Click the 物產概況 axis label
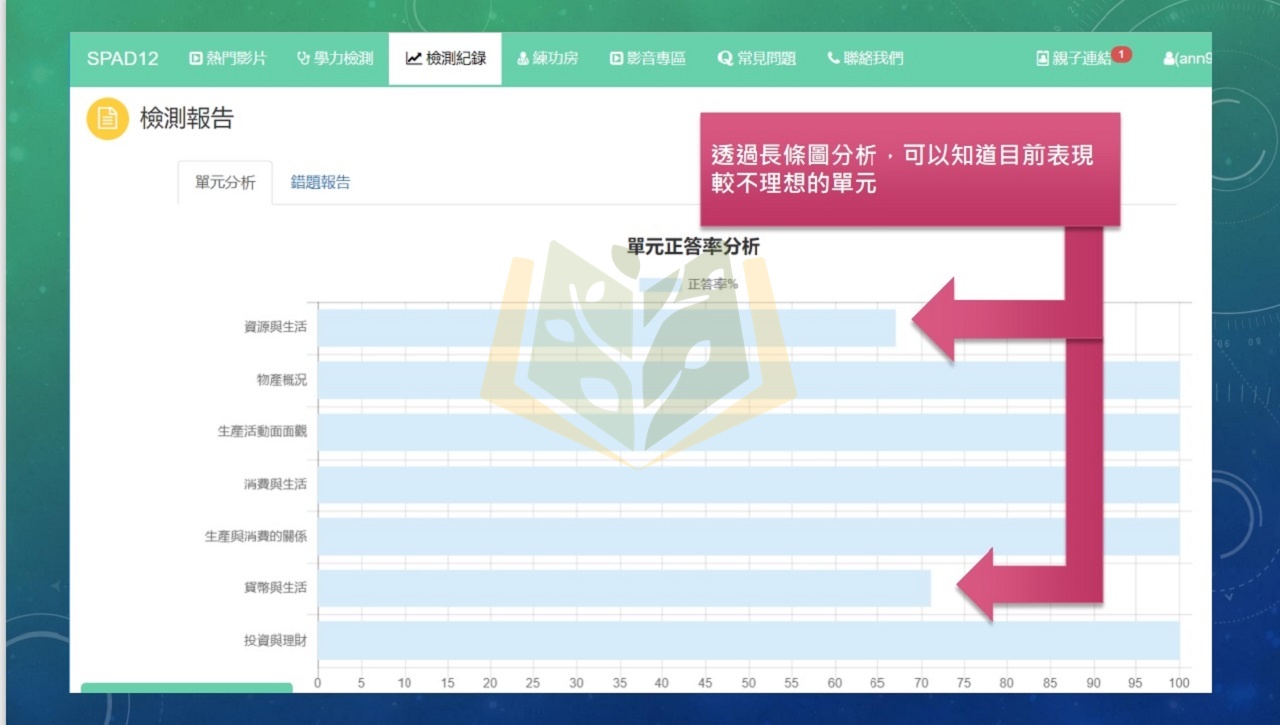This screenshot has width=1280, height=725. (x=281, y=380)
